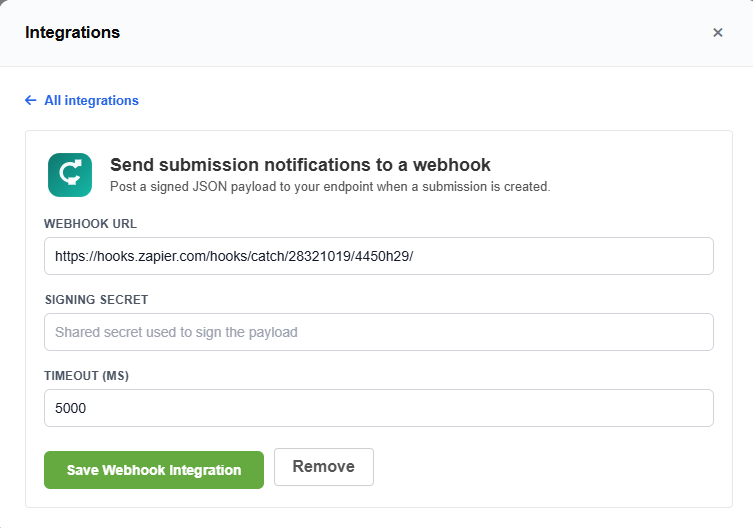The height and width of the screenshot is (528, 753).
Task: Place cursor in the hooks.zapier.com URL text
Action: point(234,256)
